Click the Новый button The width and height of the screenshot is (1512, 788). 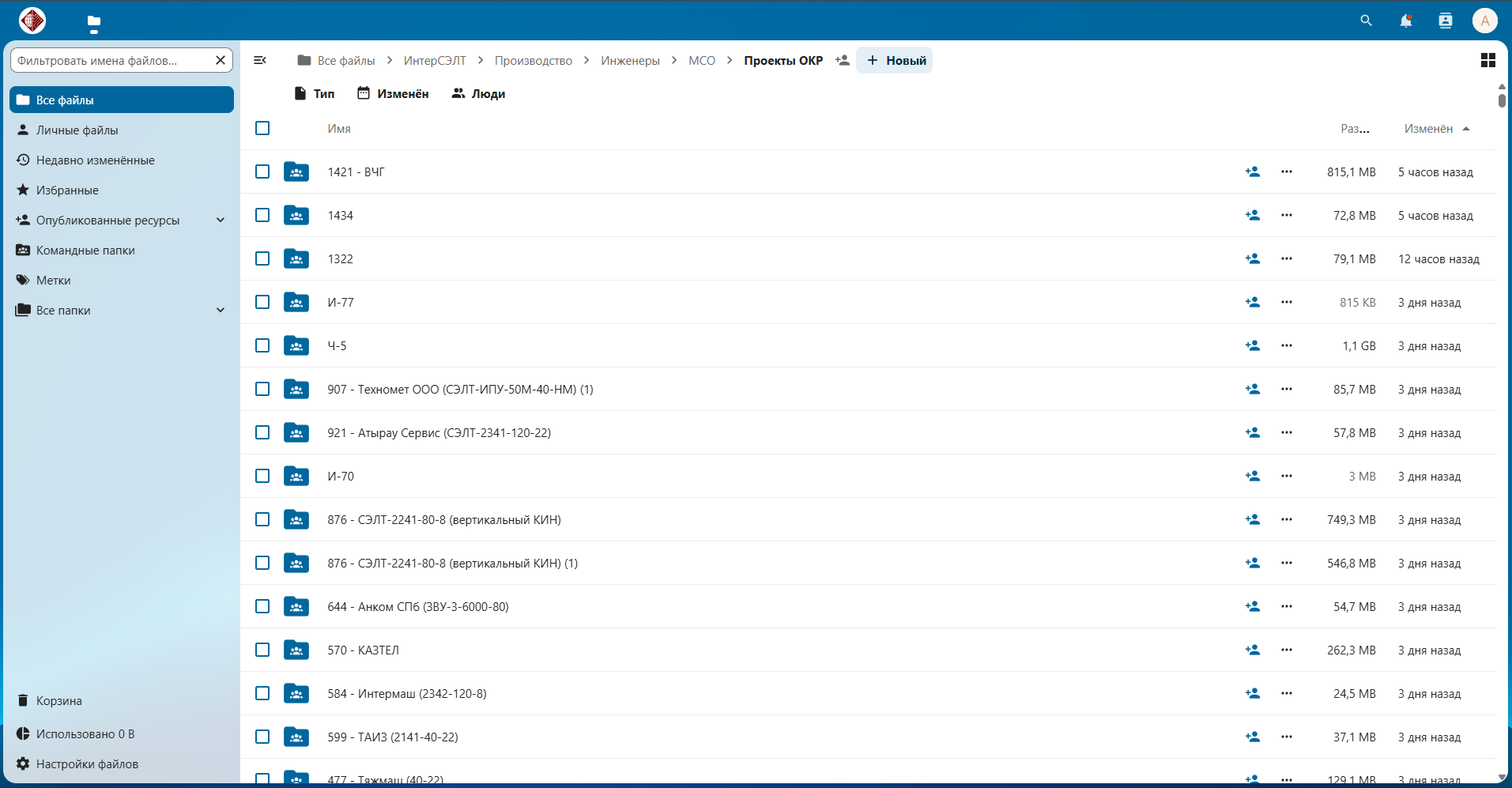[x=895, y=60]
